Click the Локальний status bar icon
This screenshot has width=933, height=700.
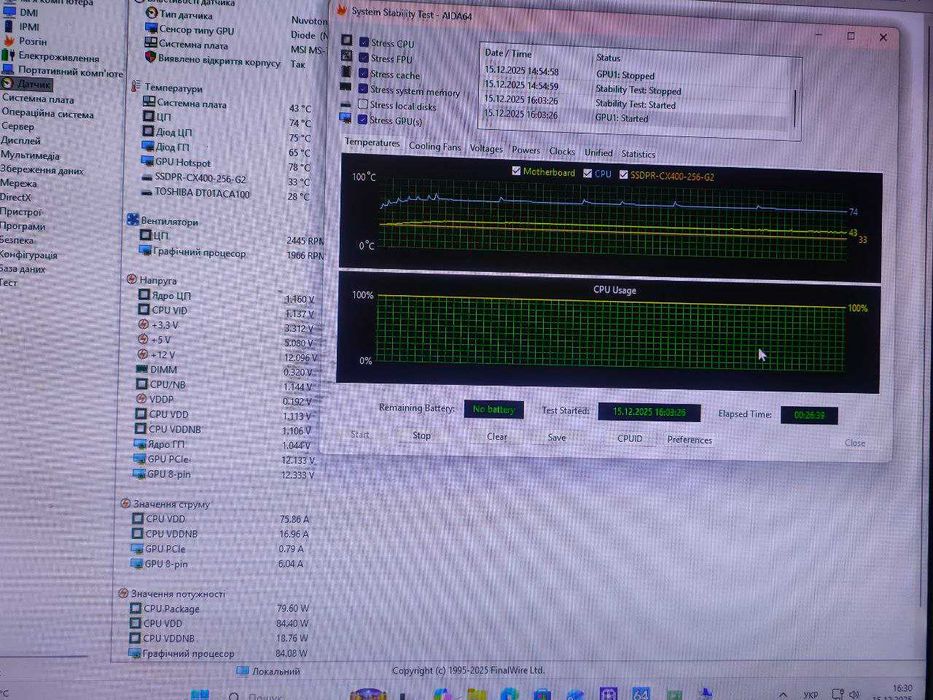pyautogui.click(x=243, y=671)
